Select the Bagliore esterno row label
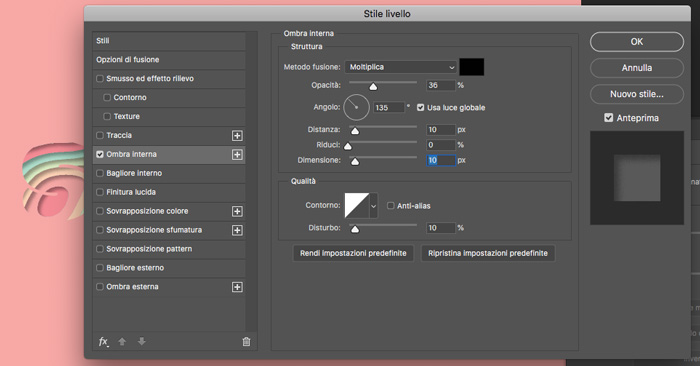The height and width of the screenshot is (366, 700). [x=135, y=268]
